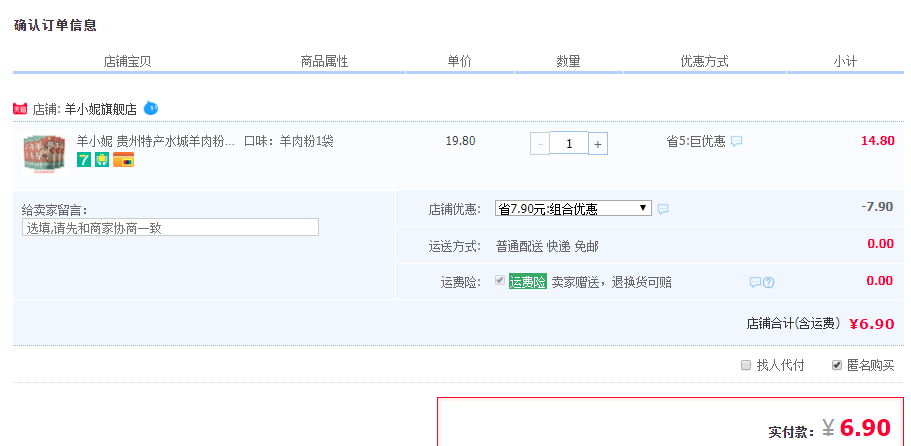
Task: Decrease quantity with the minus button
Action: click(540, 144)
